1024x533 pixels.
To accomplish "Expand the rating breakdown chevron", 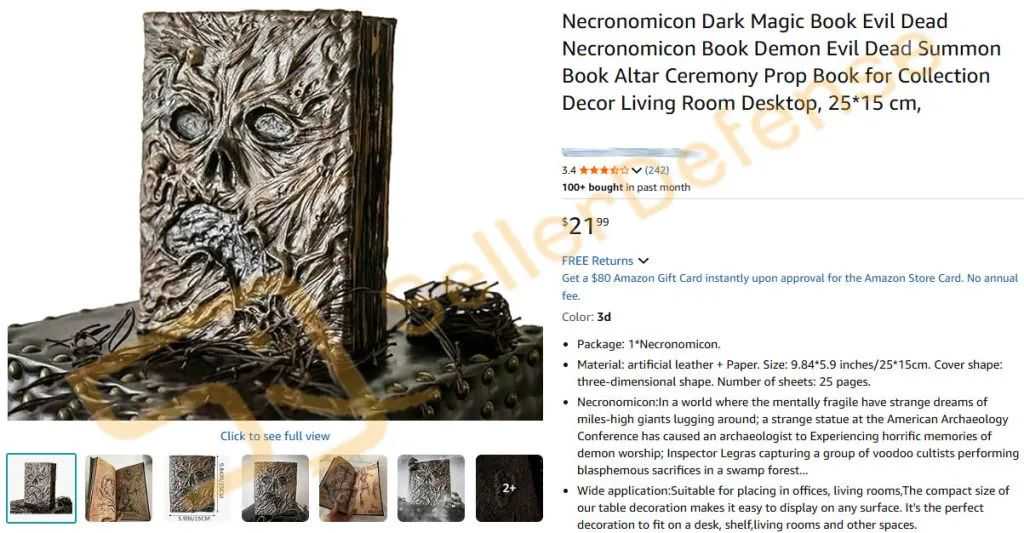I will [x=637, y=170].
